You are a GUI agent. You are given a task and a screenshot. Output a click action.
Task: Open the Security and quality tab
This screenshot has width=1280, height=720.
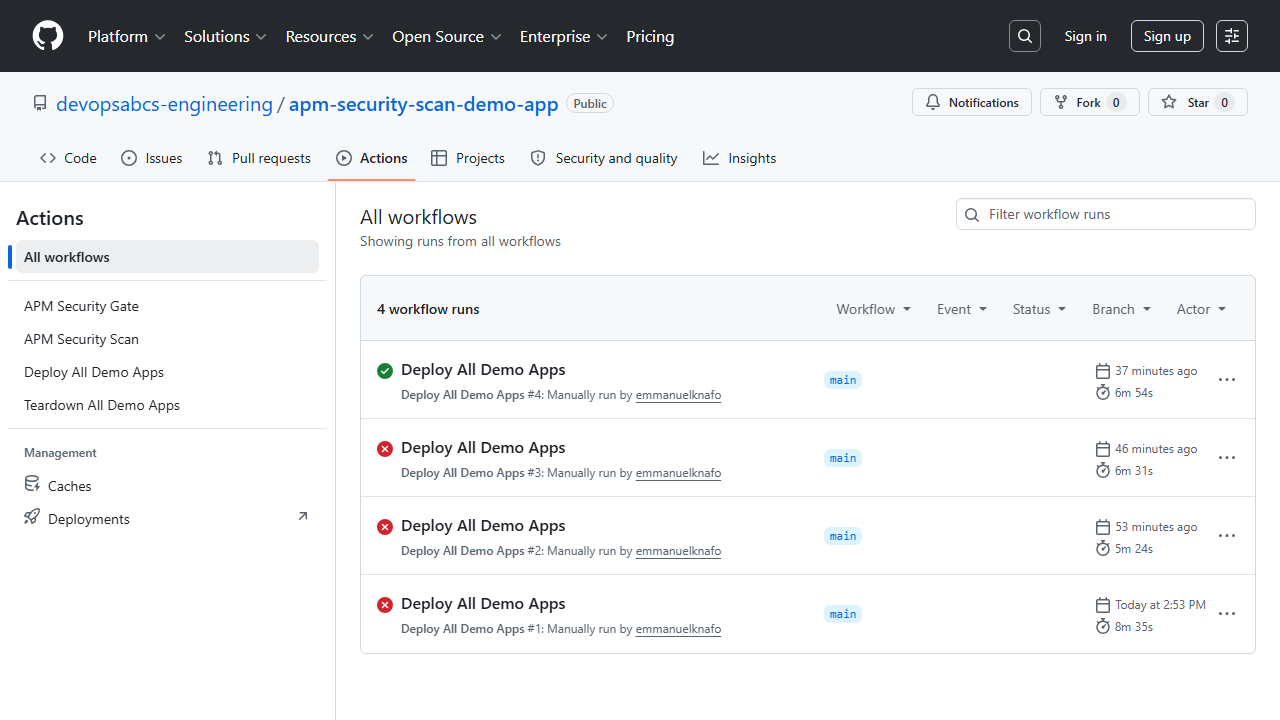pos(603,157)
